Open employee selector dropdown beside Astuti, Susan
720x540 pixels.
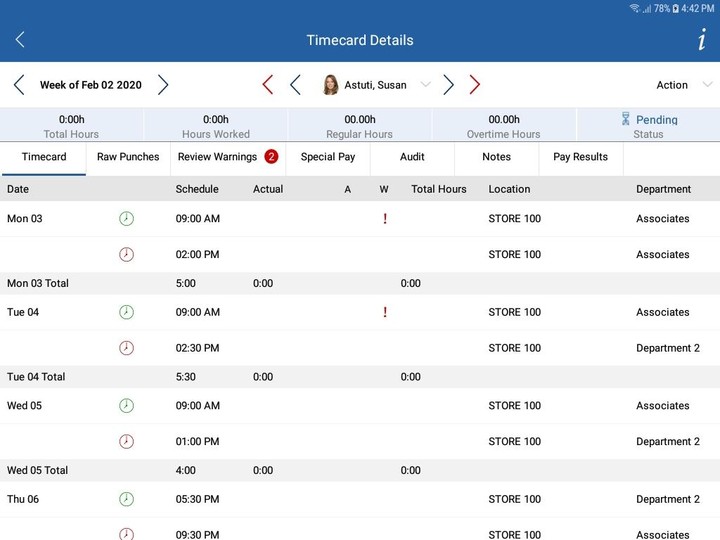click(x=425, y=85)
